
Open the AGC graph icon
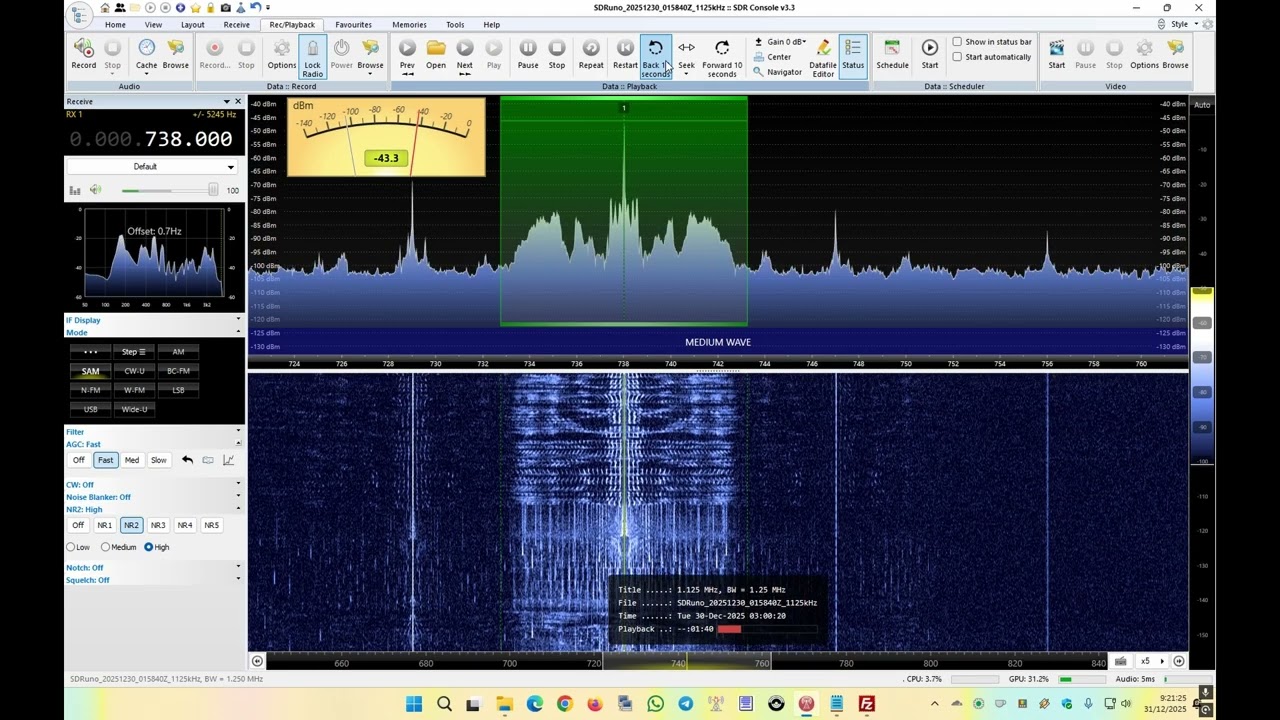pyautogui.click(x=228, y=460)
